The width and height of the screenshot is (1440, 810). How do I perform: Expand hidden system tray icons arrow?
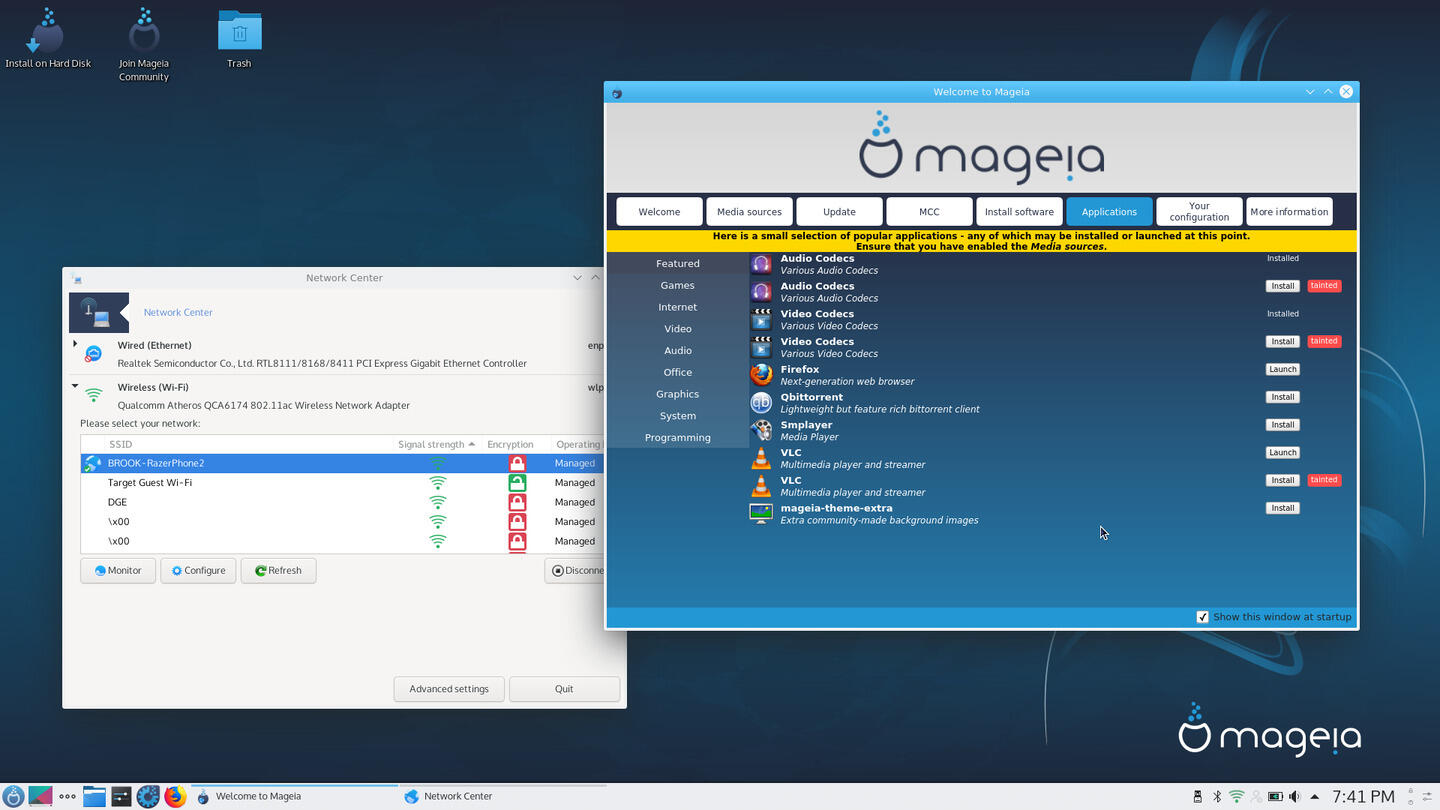pyautogui.click(x=1314, y=796)
